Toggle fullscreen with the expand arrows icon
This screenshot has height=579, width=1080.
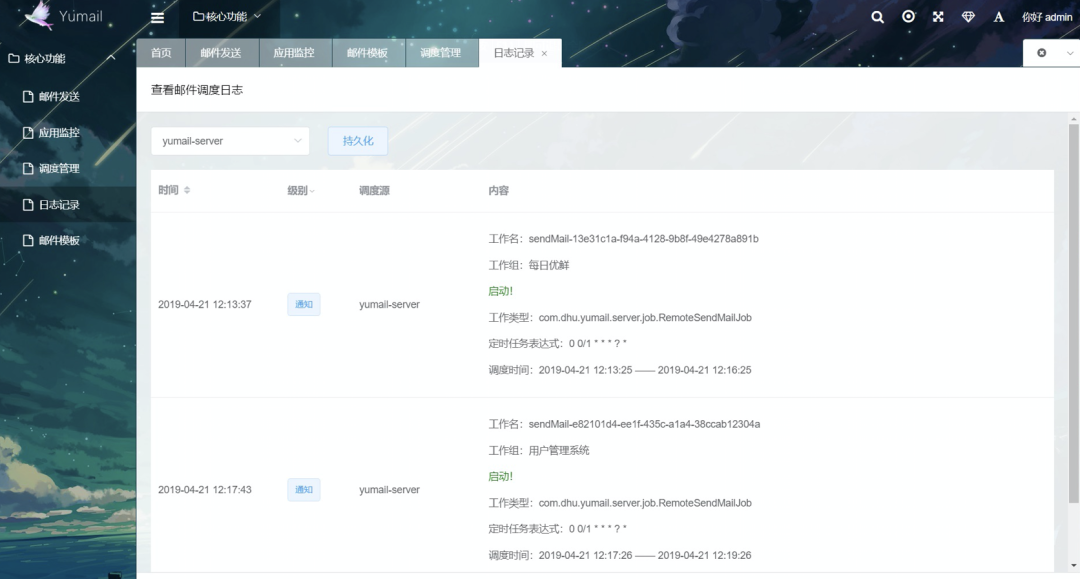coord(938,17)
